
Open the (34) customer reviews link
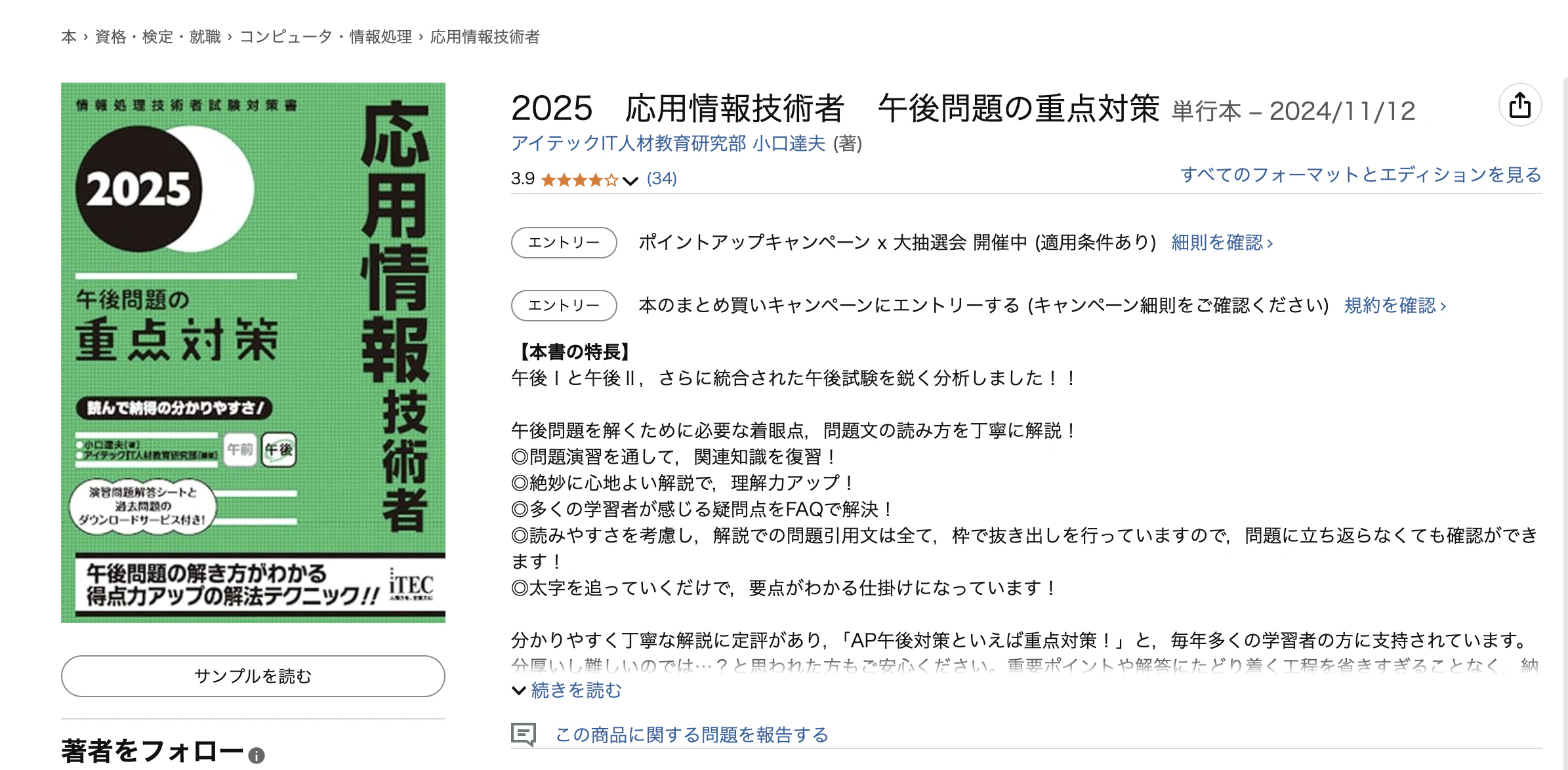[663, 178]
